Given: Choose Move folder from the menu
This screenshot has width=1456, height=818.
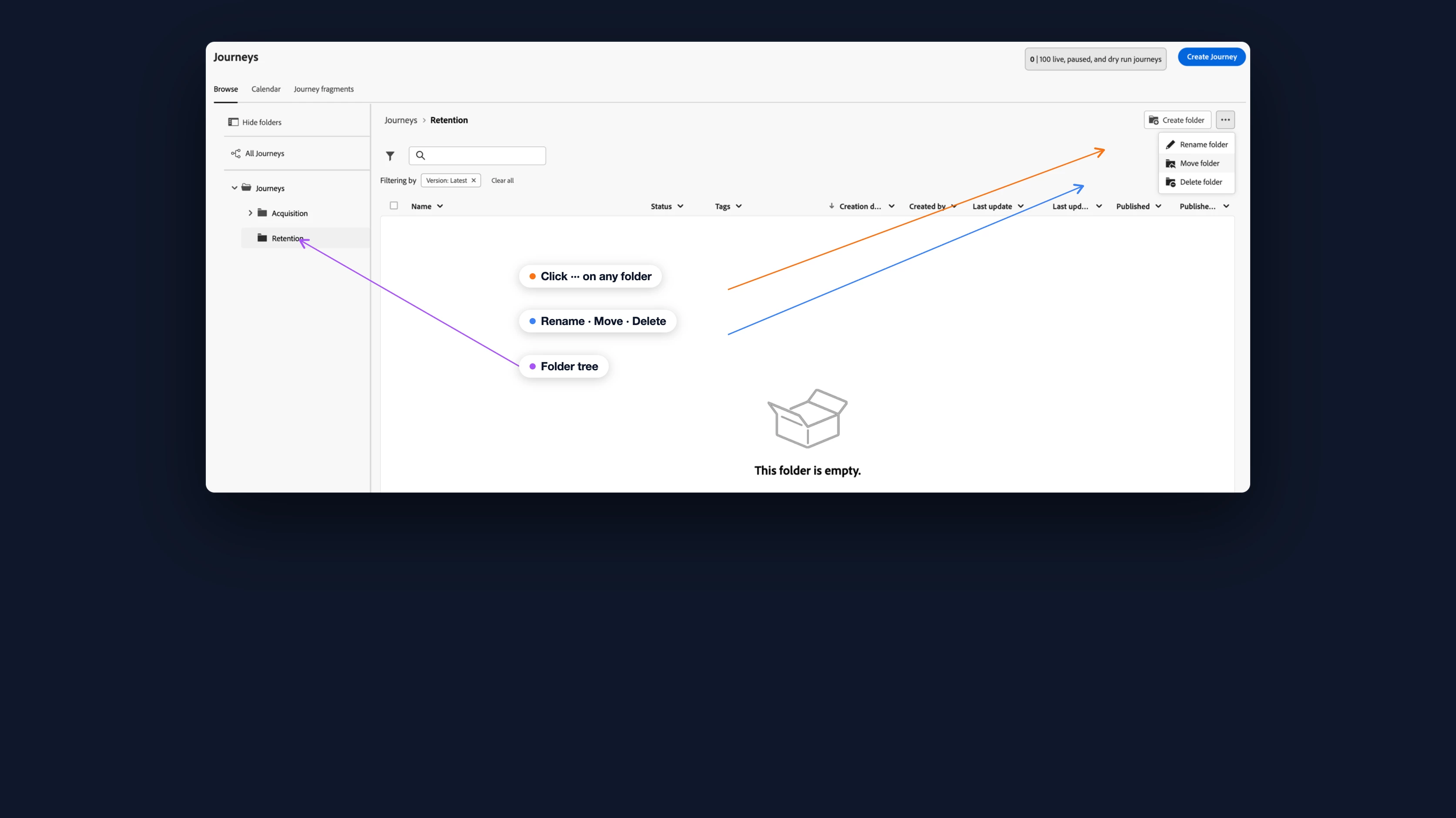Looking at the screenshot, I should (1197, 163).
